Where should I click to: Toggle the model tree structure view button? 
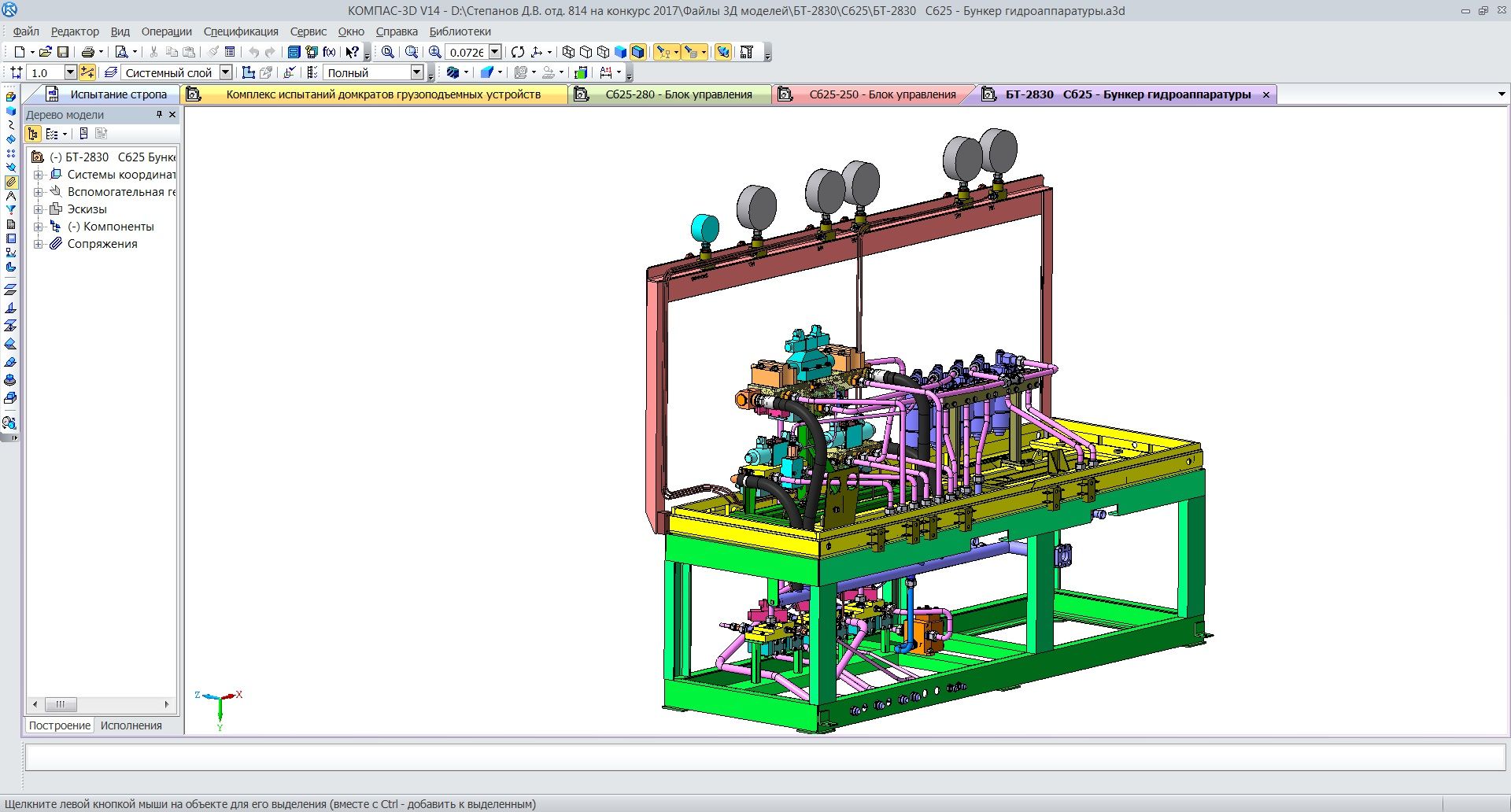[33, 134]
